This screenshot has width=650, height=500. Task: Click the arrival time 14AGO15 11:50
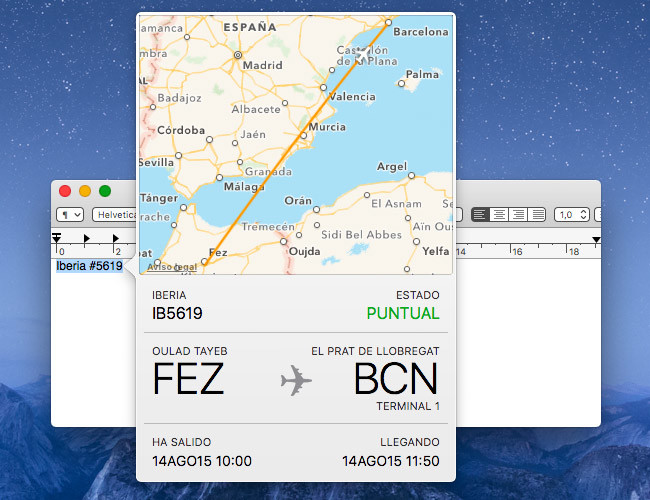tap(391, 461)
